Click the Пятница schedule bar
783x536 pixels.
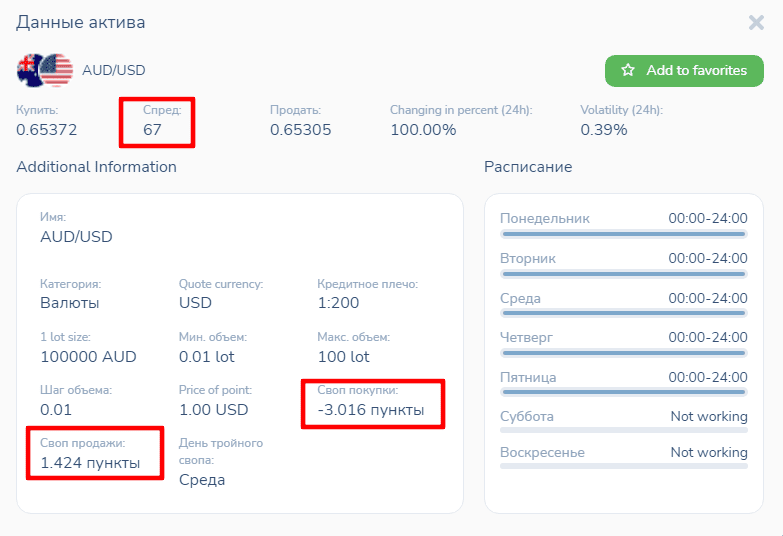624,392
